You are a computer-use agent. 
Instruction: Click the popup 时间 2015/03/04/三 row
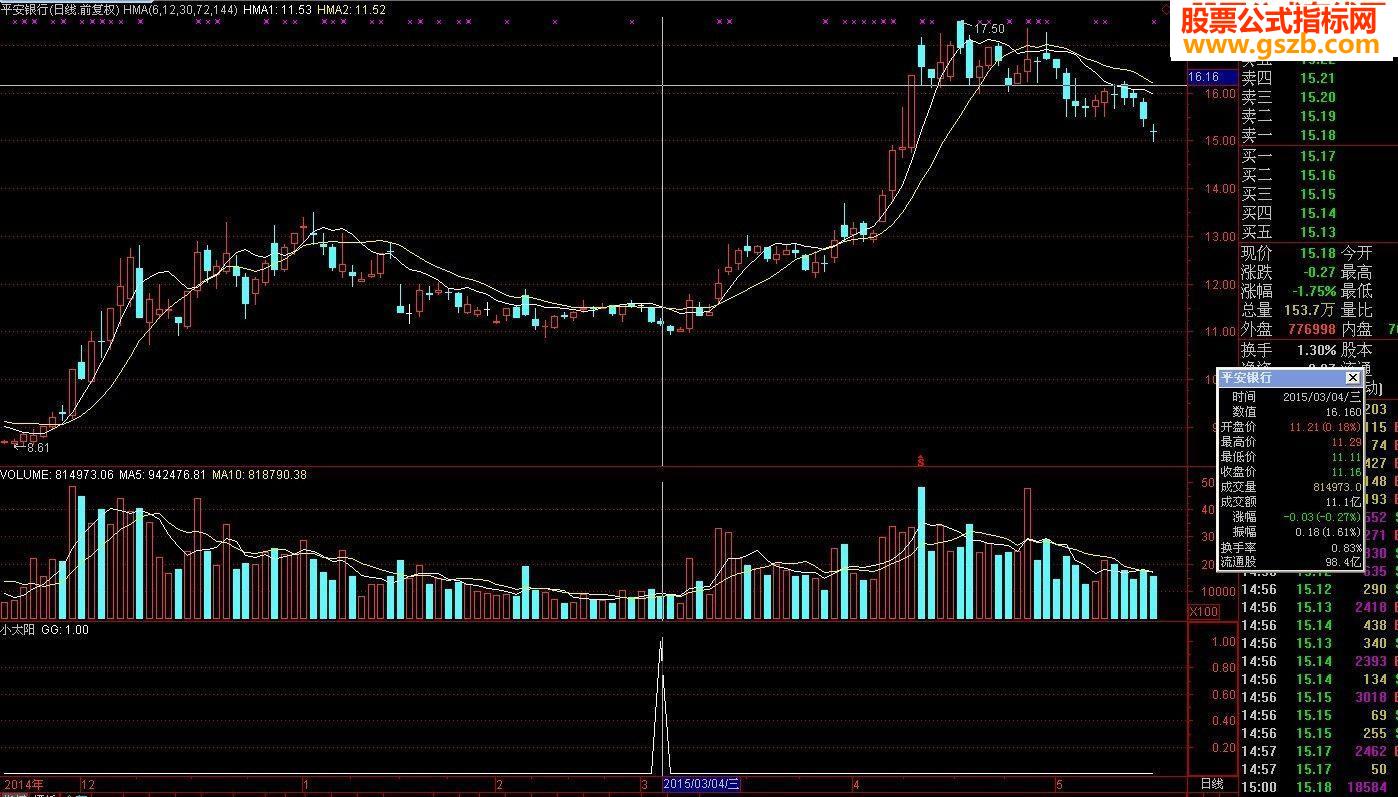point(1290,397)
